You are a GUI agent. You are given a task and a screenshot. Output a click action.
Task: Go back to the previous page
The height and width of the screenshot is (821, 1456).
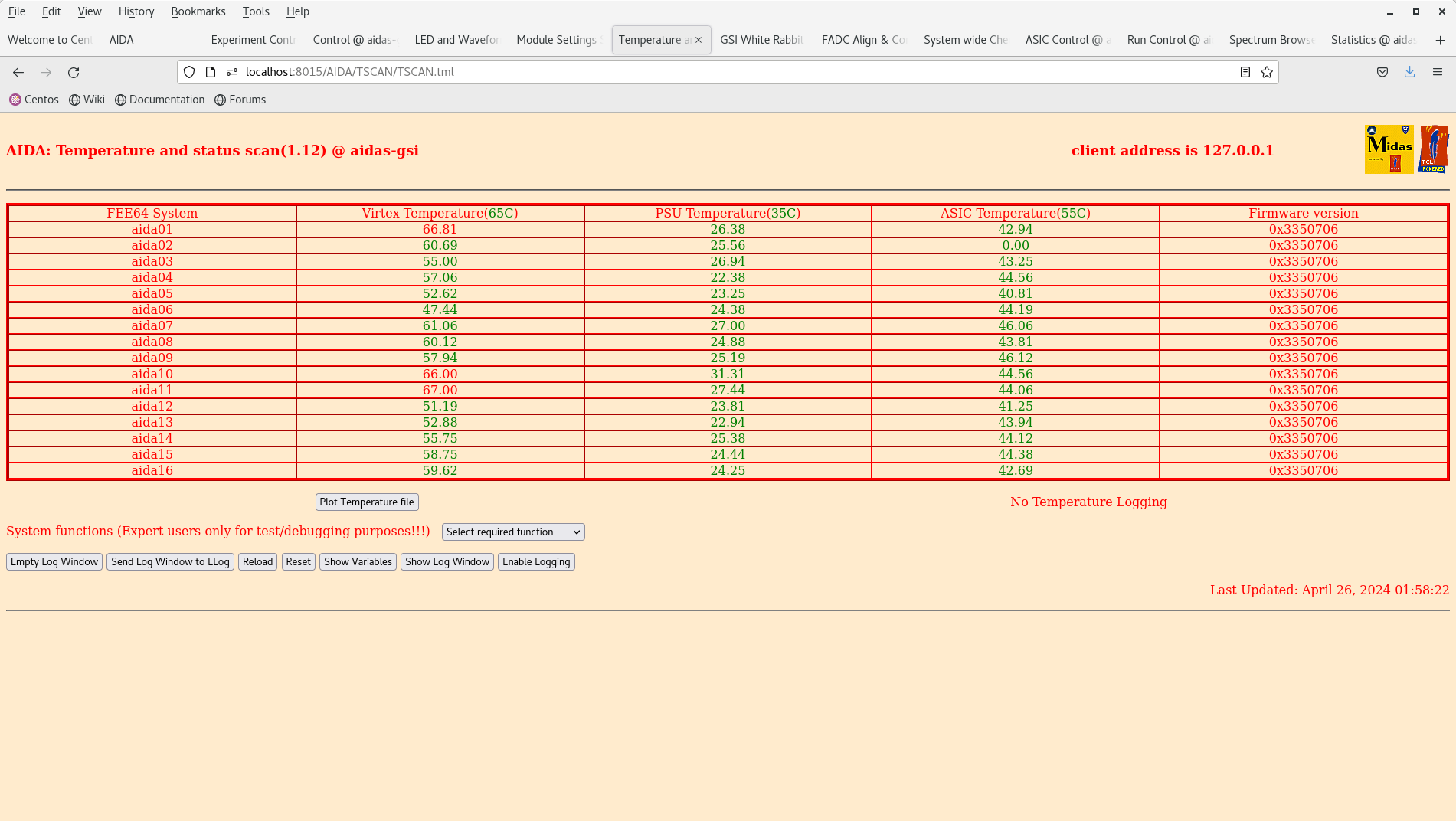pos(18,72)
